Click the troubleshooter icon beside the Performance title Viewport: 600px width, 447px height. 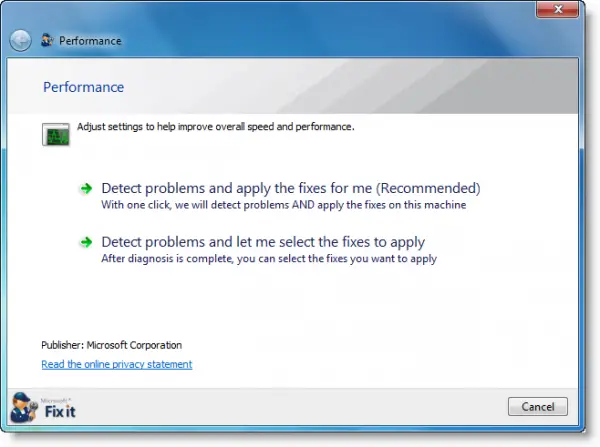[x=47, y=40]
